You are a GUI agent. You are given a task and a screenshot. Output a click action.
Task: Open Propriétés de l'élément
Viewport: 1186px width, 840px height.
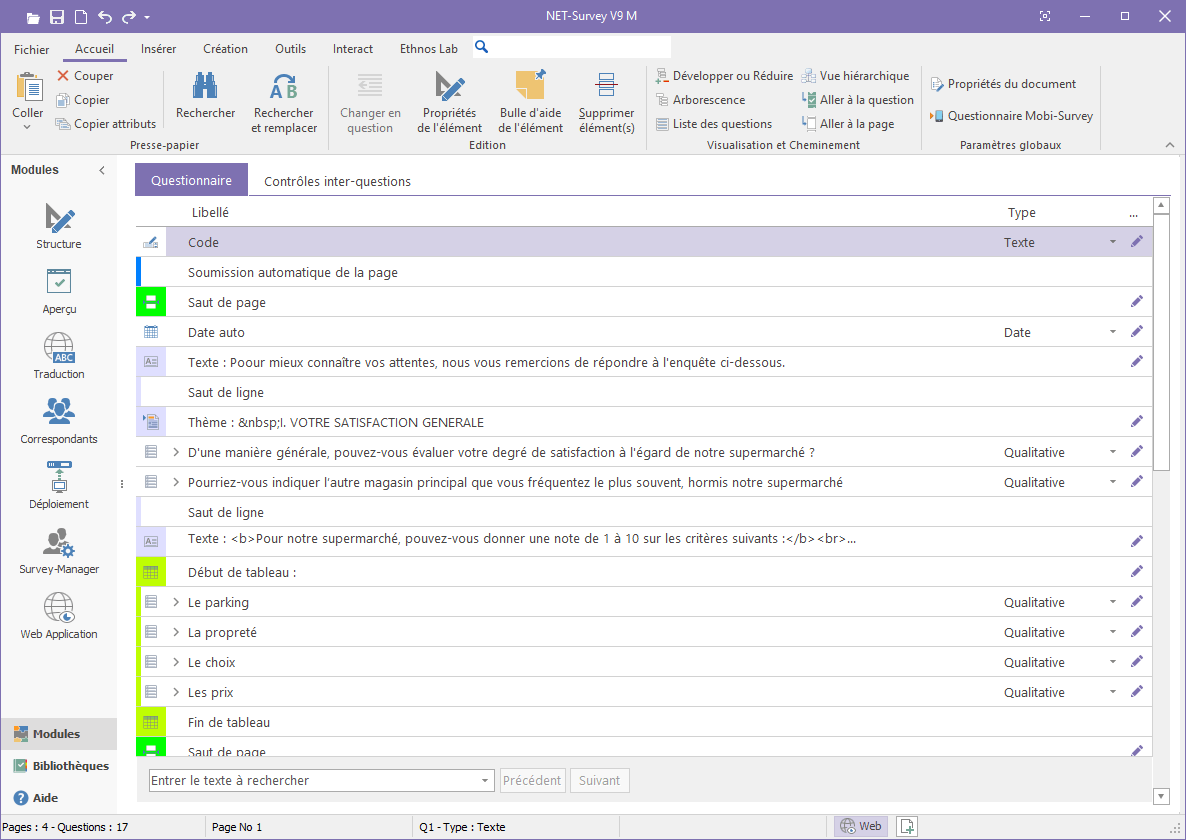[449, 103]
